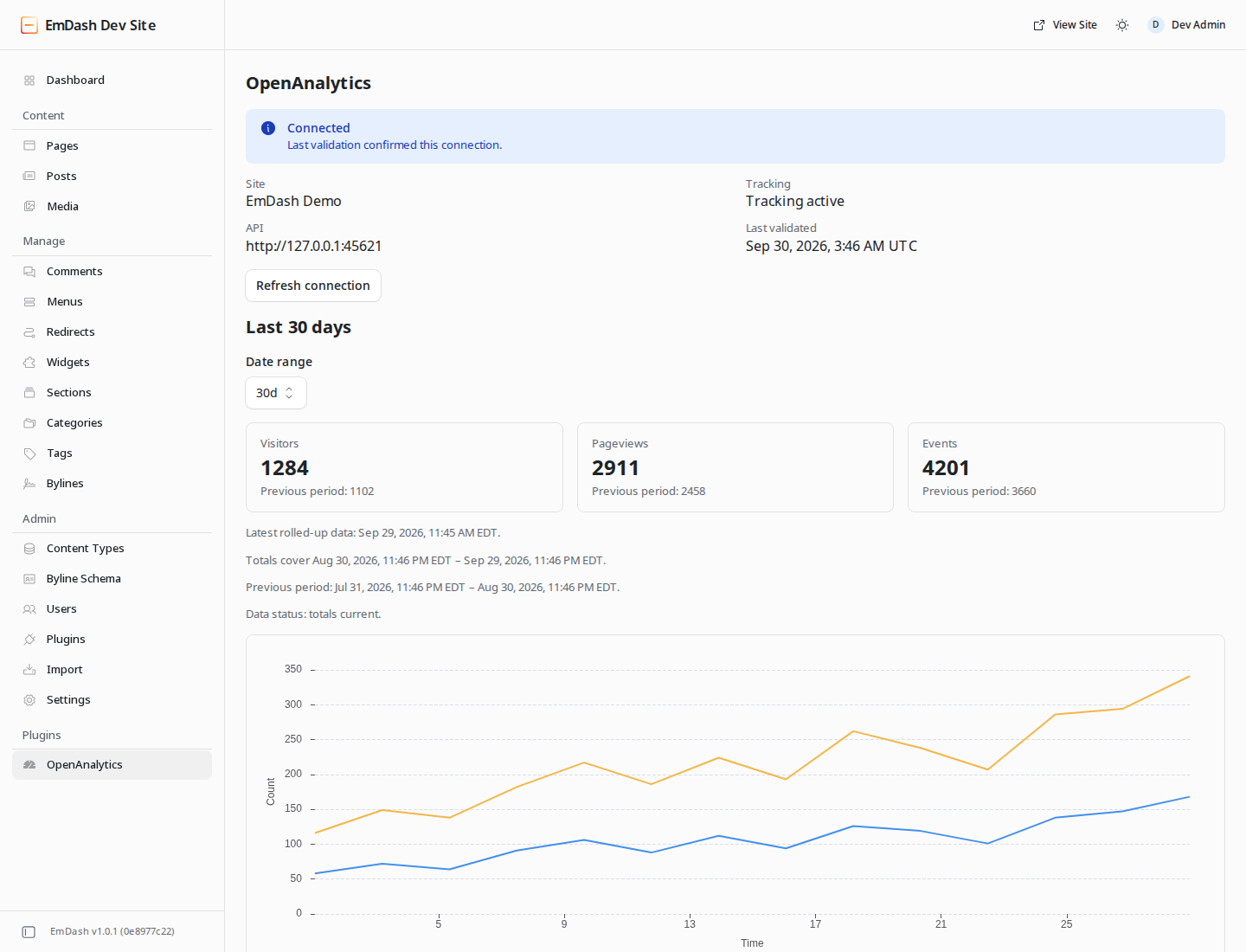Click the Tags label icon
This screenshot has height=952, width=1246.
tap(29, 453)
